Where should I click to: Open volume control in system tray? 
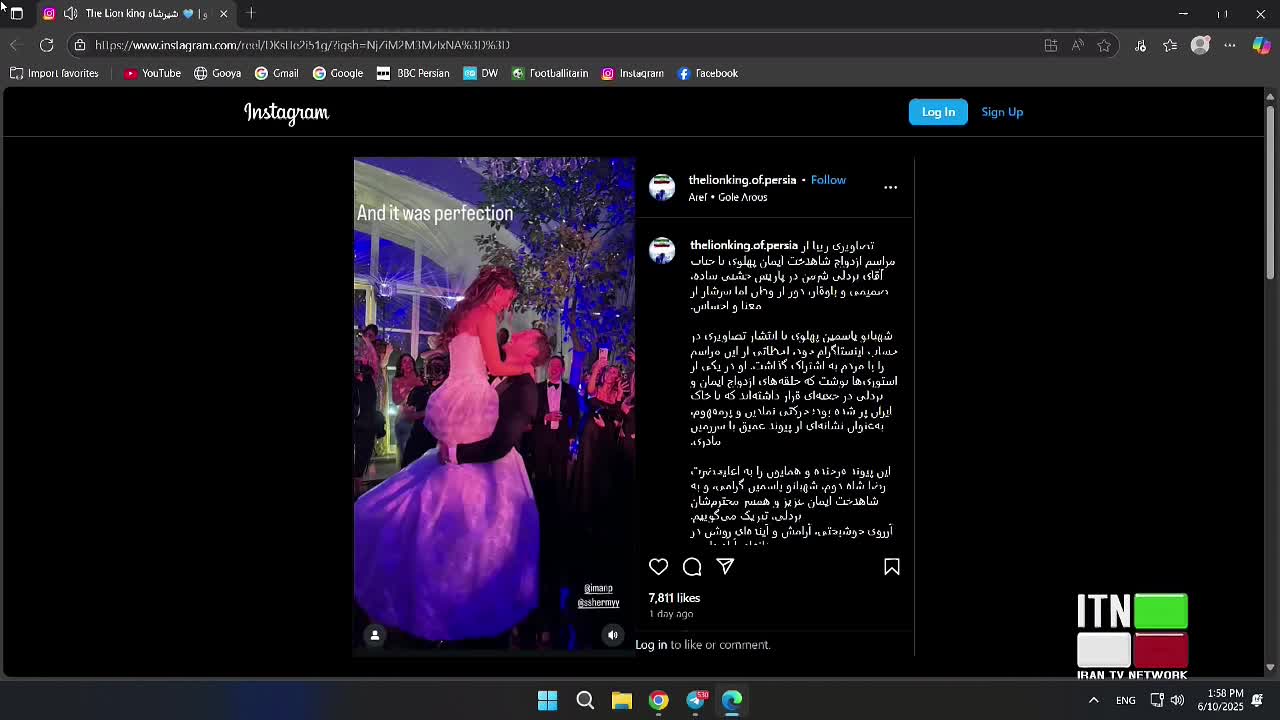[1178, 700]
